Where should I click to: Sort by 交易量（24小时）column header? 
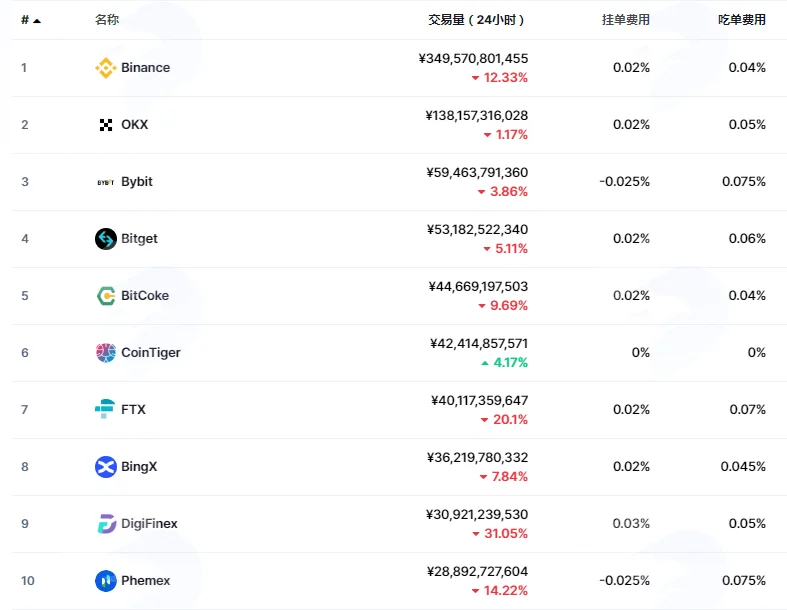(x=476, y=20)
